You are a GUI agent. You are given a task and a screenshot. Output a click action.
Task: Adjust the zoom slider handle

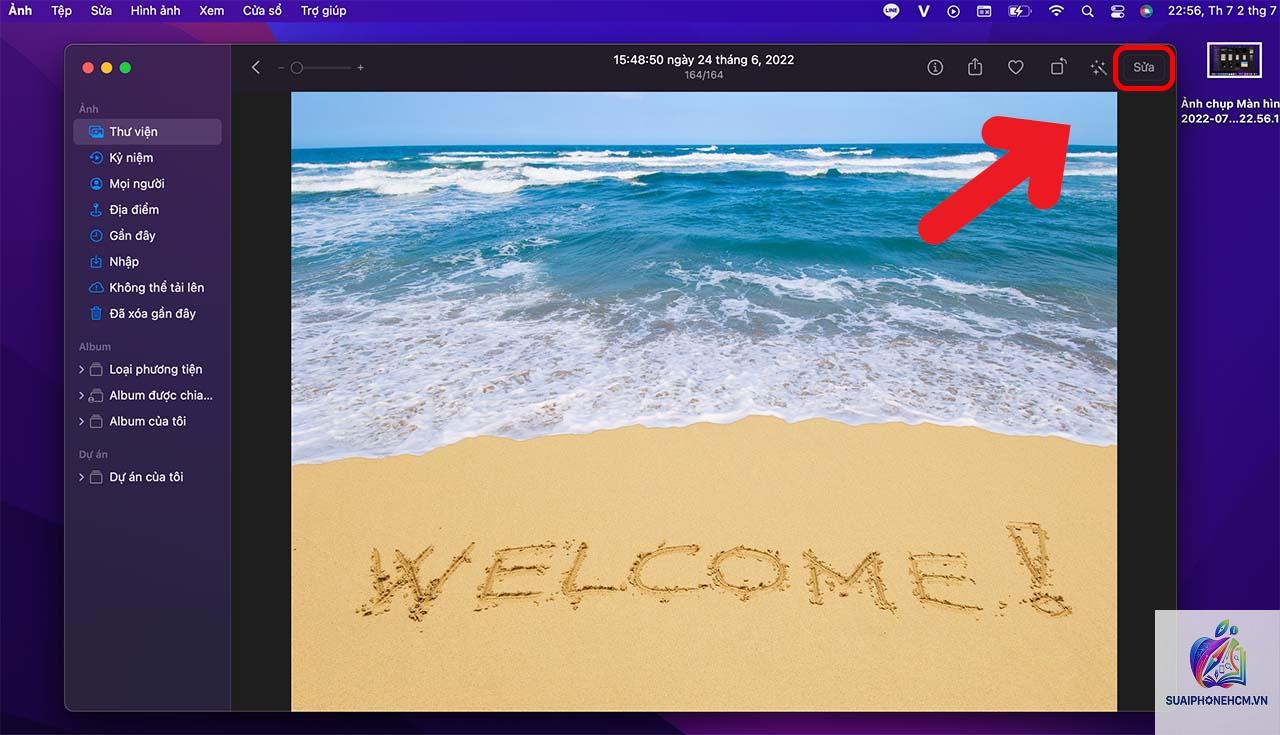[297, 67]
